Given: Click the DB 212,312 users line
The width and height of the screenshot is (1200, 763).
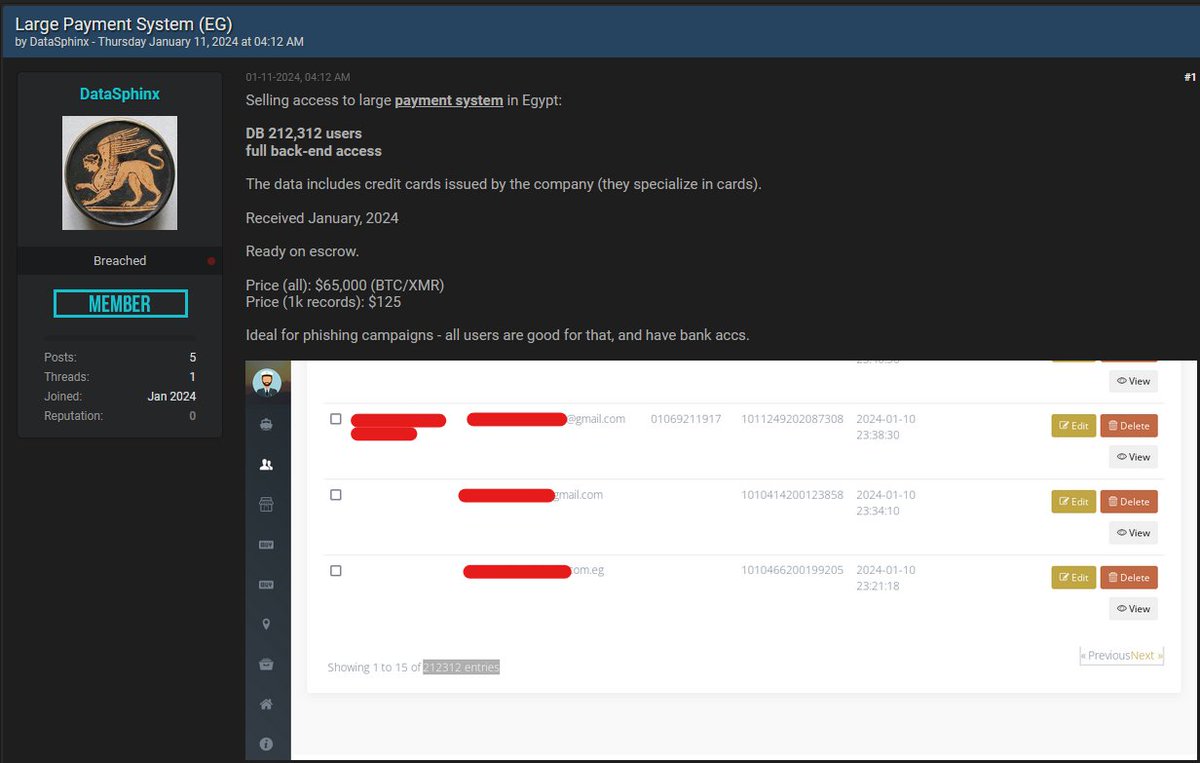Looking at the screenshot, I should pos(304,133).
